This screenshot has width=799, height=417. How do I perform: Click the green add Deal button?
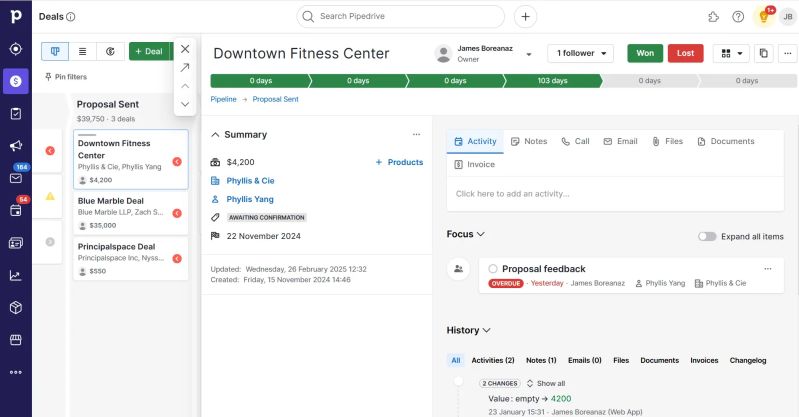[150, 51]
